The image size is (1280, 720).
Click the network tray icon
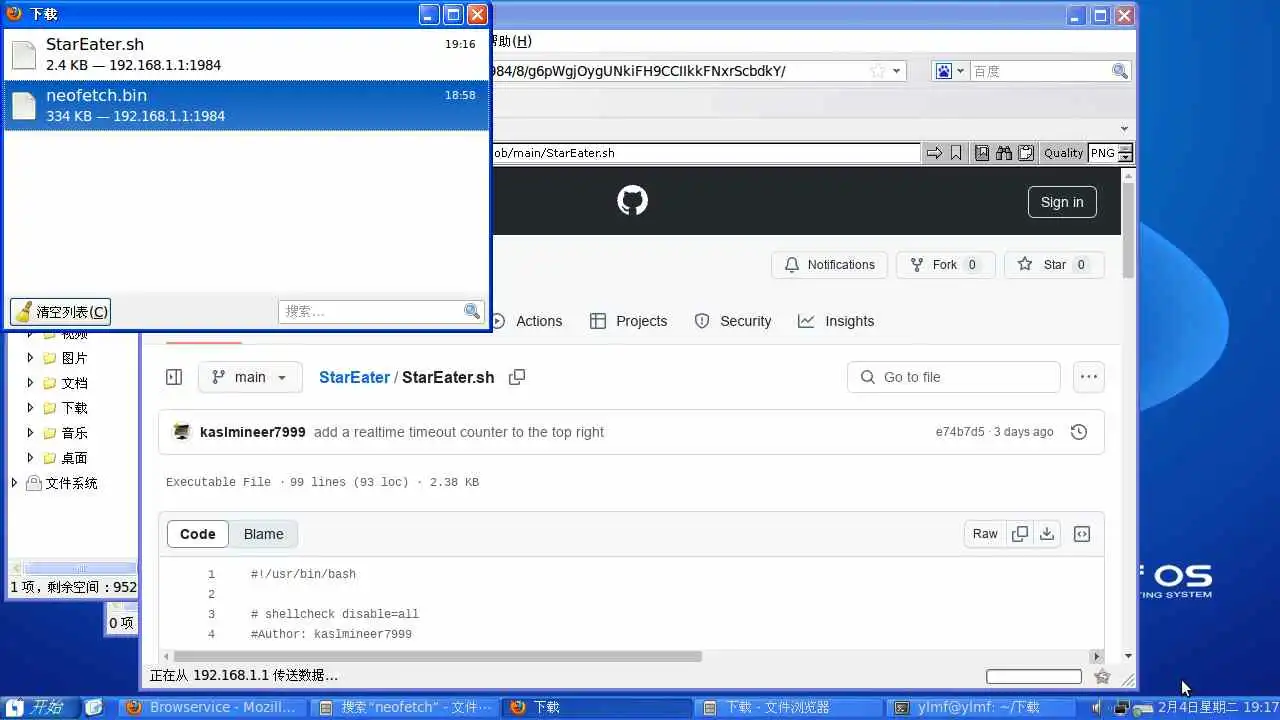pos(1122,707)
